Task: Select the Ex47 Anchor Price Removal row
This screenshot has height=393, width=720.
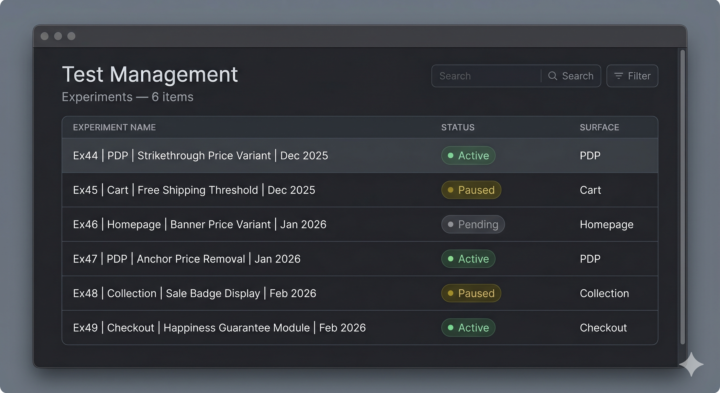Action: click(360, 259)
